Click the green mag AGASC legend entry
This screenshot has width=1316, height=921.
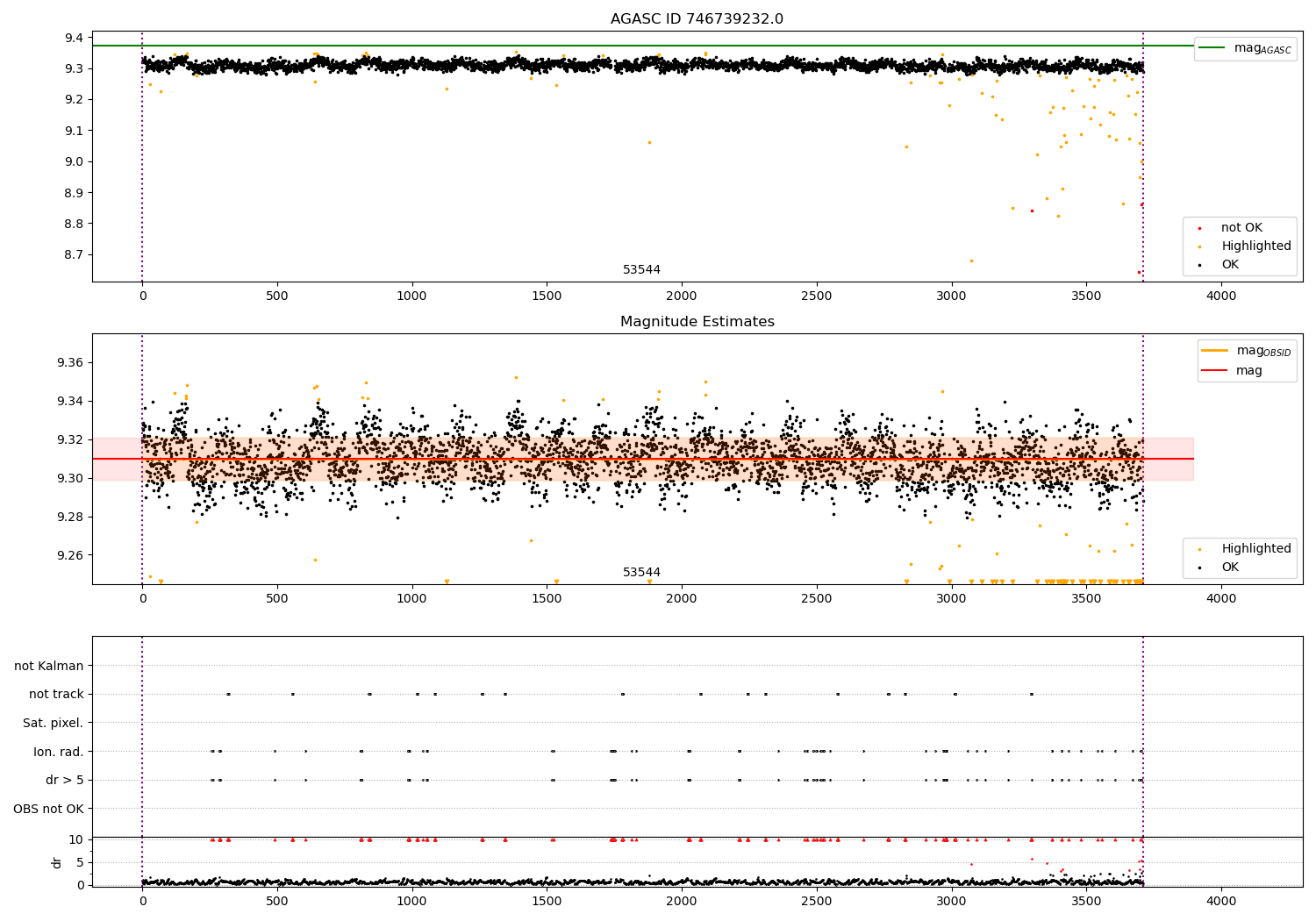click(1246, 48)
